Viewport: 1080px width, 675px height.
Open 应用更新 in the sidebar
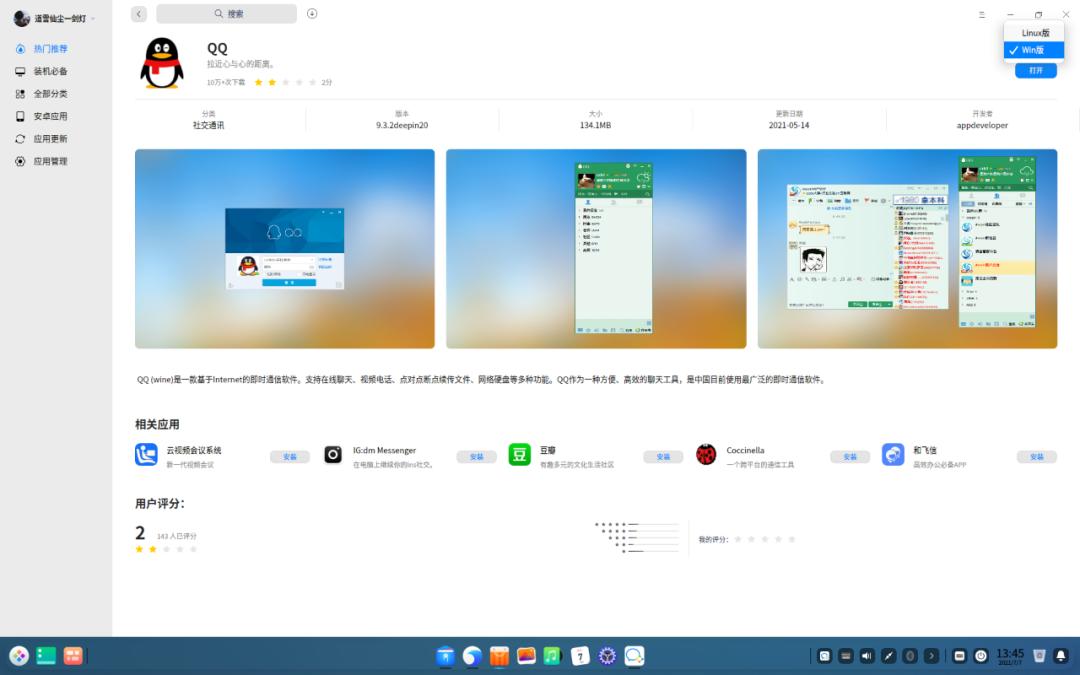(50, 139)
